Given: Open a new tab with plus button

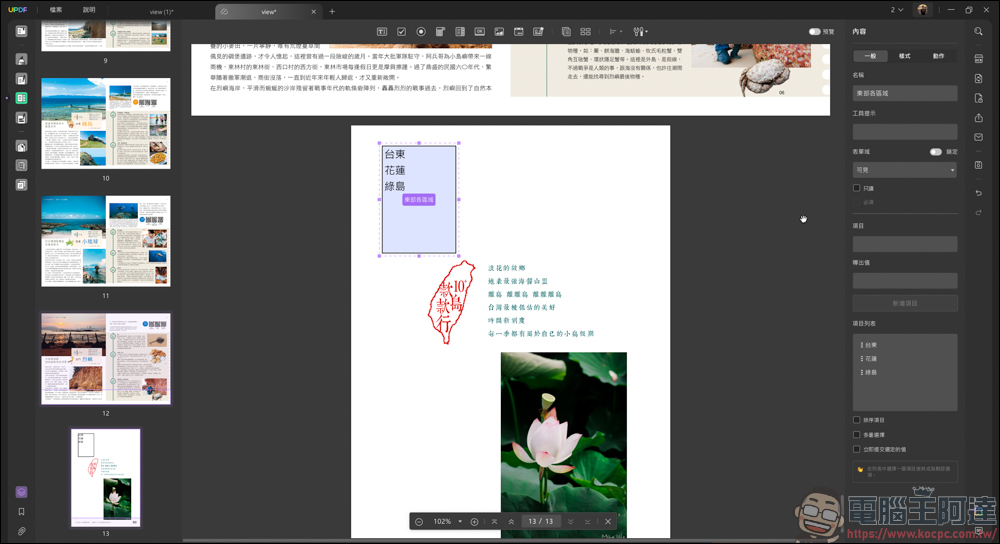Looking at the screenshot, I should tap(332, 11).
